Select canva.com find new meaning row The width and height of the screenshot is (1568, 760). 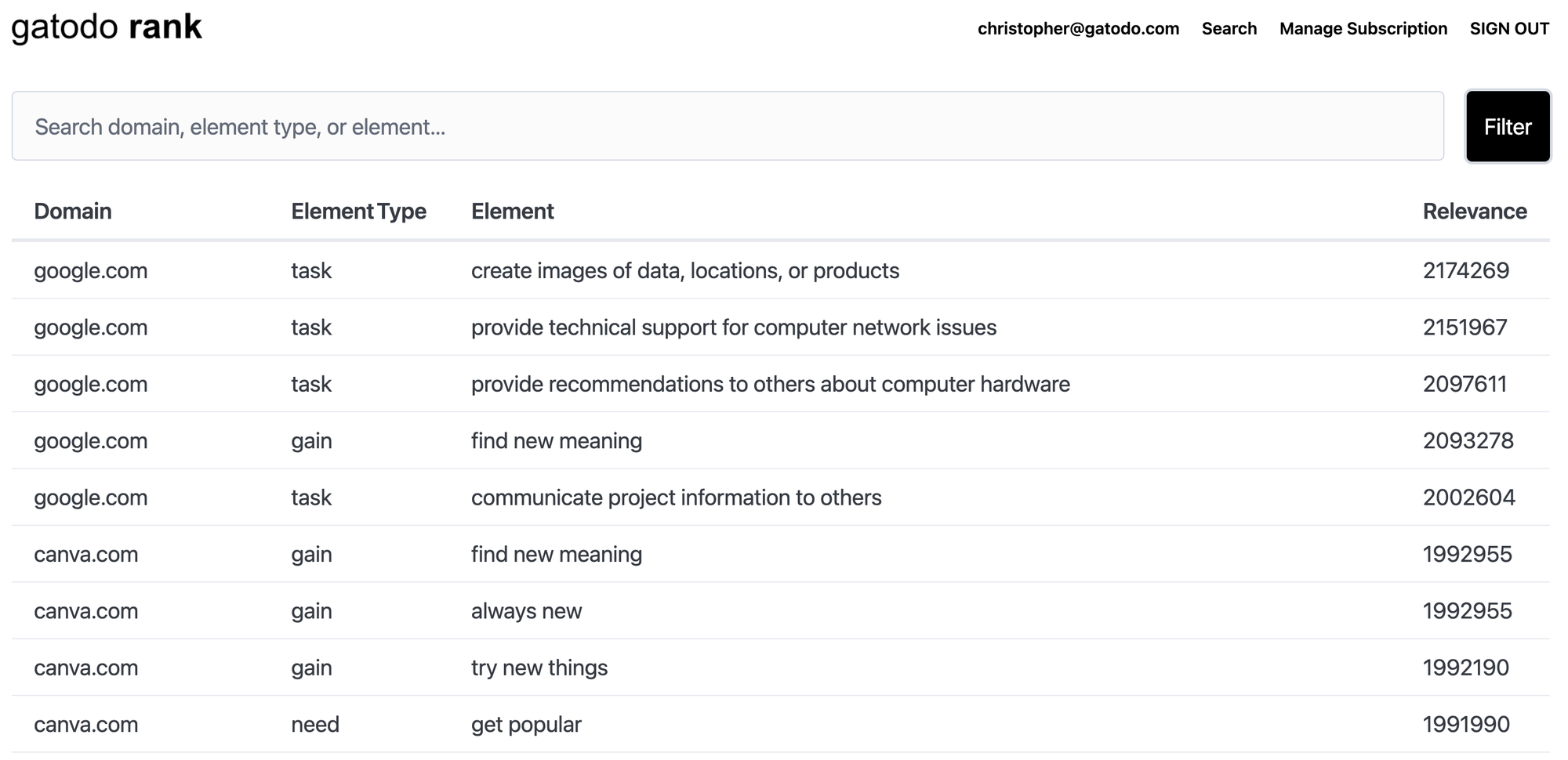coord(780,555)
